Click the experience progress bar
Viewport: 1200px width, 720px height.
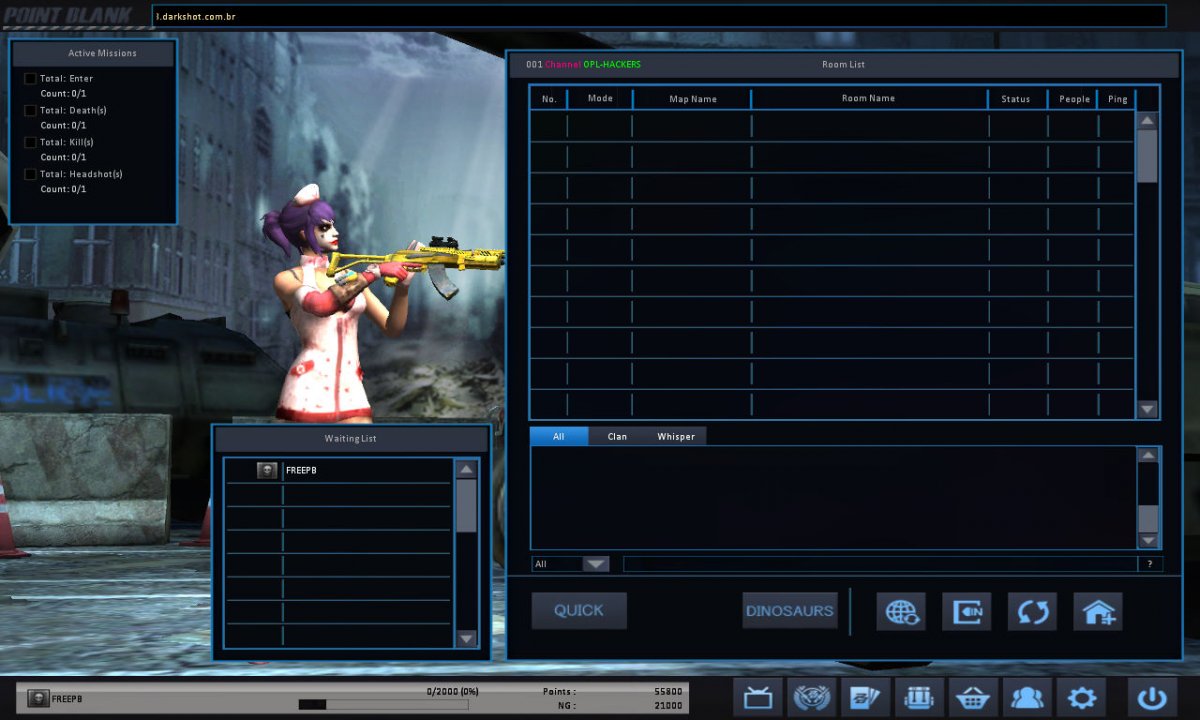pos(383,704)
